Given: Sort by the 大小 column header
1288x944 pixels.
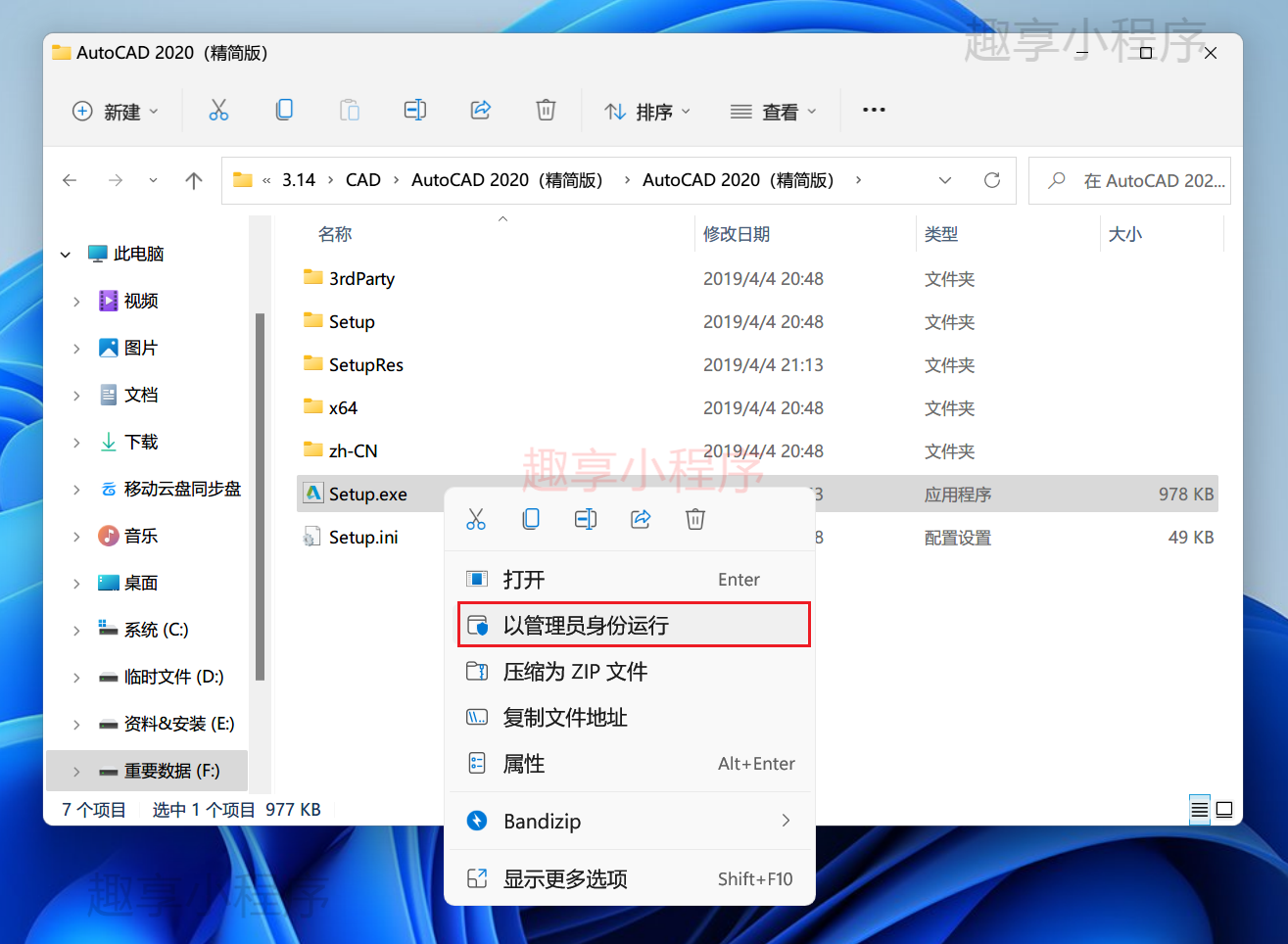Looking at the screenshot, I should [x=1125, y=234].
